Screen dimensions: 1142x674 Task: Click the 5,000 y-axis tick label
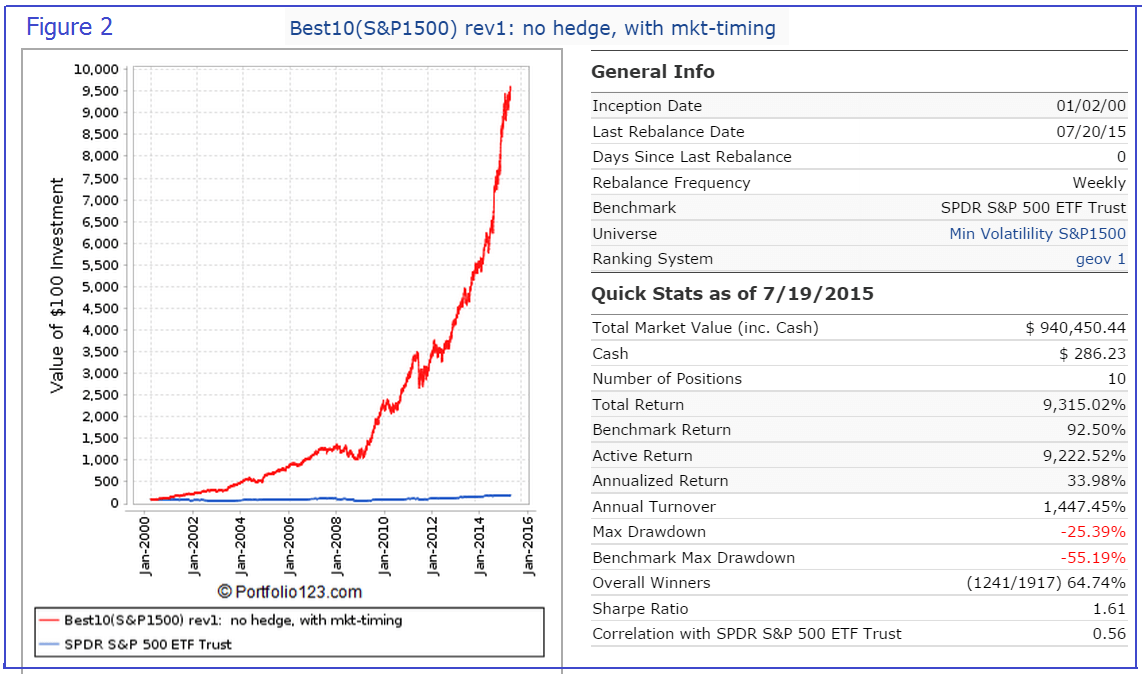click(x=101, y=286)
